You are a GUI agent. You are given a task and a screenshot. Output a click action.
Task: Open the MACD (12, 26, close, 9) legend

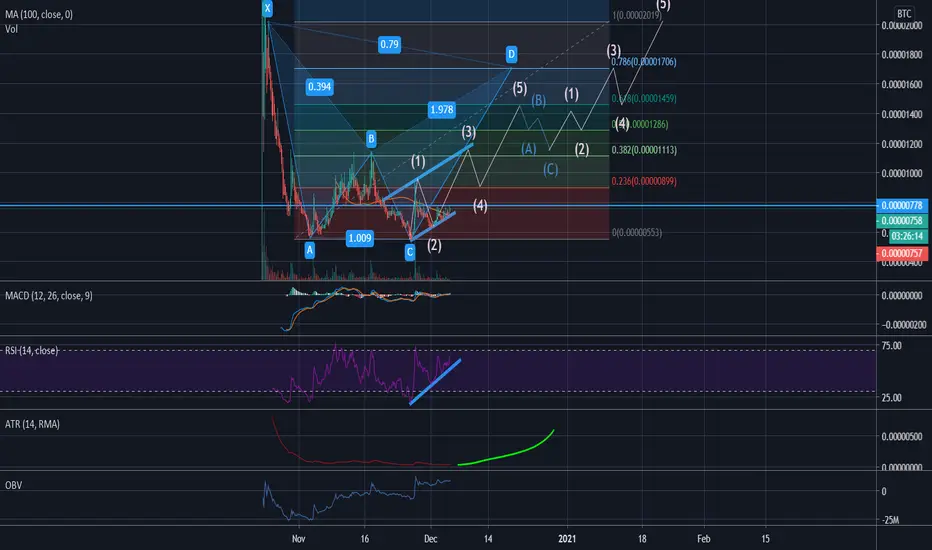pyautogui.click(x=49, y=296)
